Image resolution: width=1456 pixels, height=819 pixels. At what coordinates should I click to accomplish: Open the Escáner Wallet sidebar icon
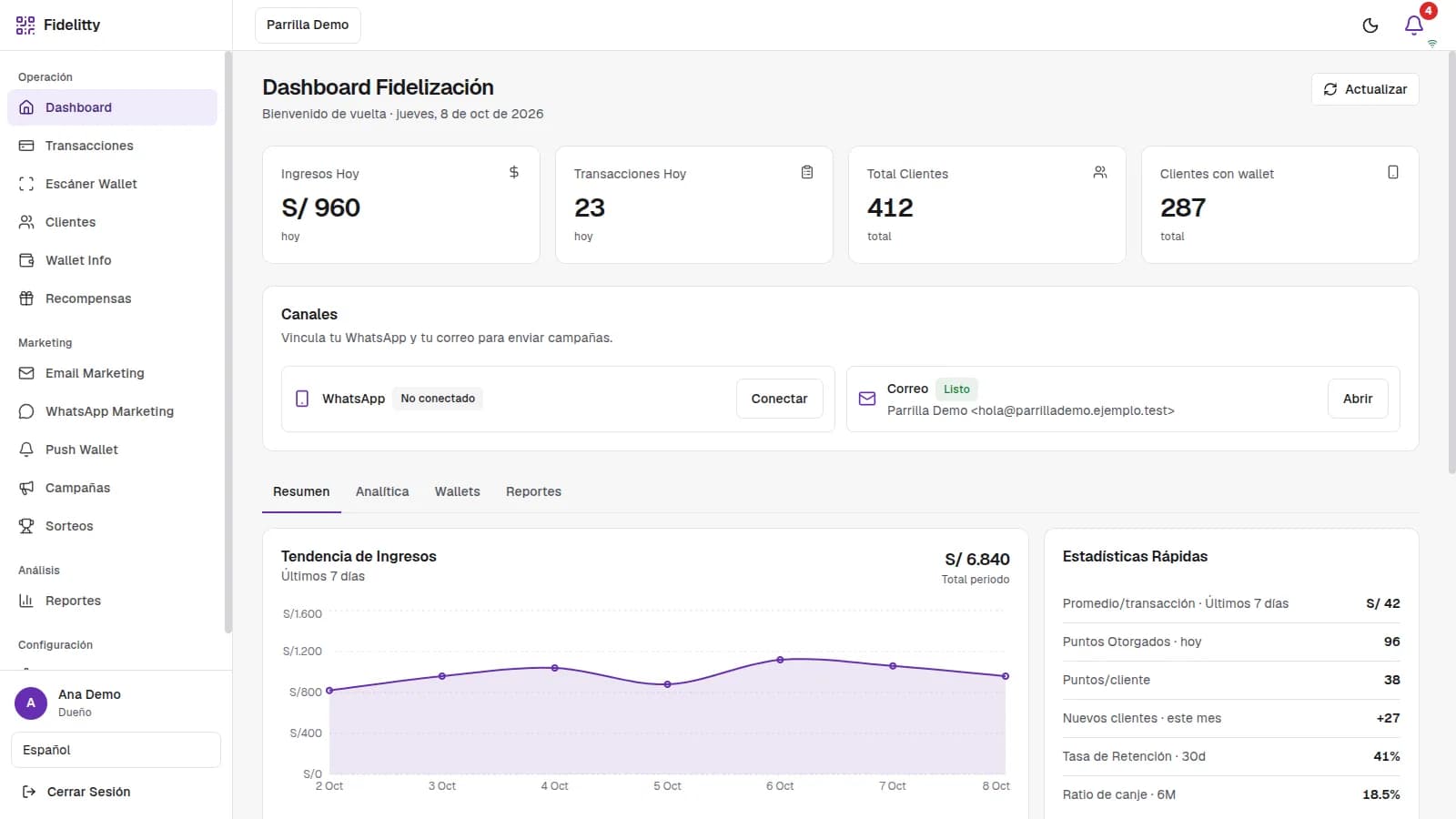(26, 184)
